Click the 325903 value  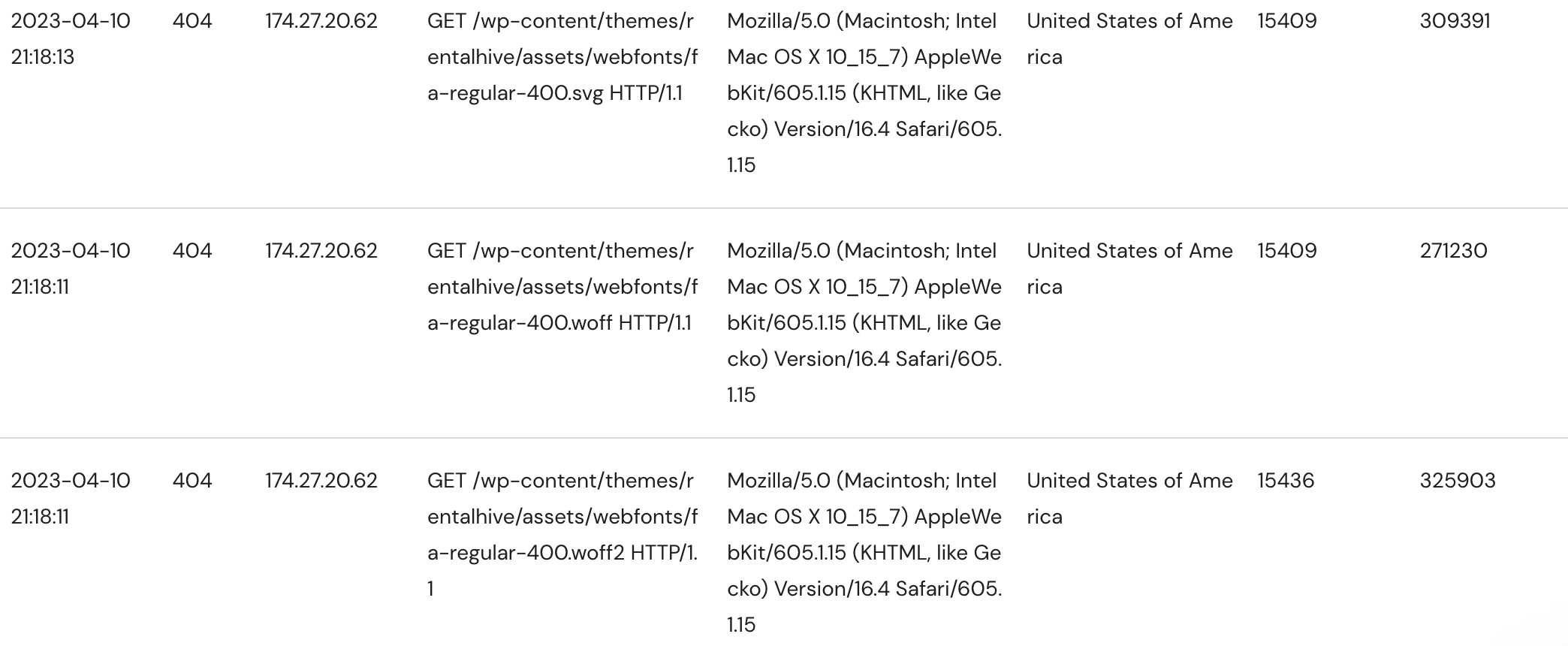(x=1458, y=481)
